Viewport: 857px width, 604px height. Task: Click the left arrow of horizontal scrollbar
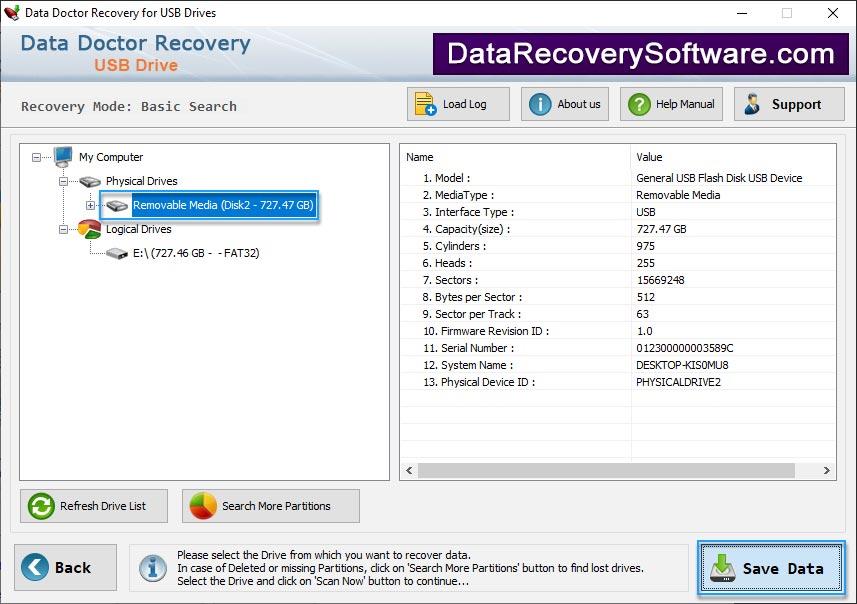pyautogui.click(x=409, y=471)
